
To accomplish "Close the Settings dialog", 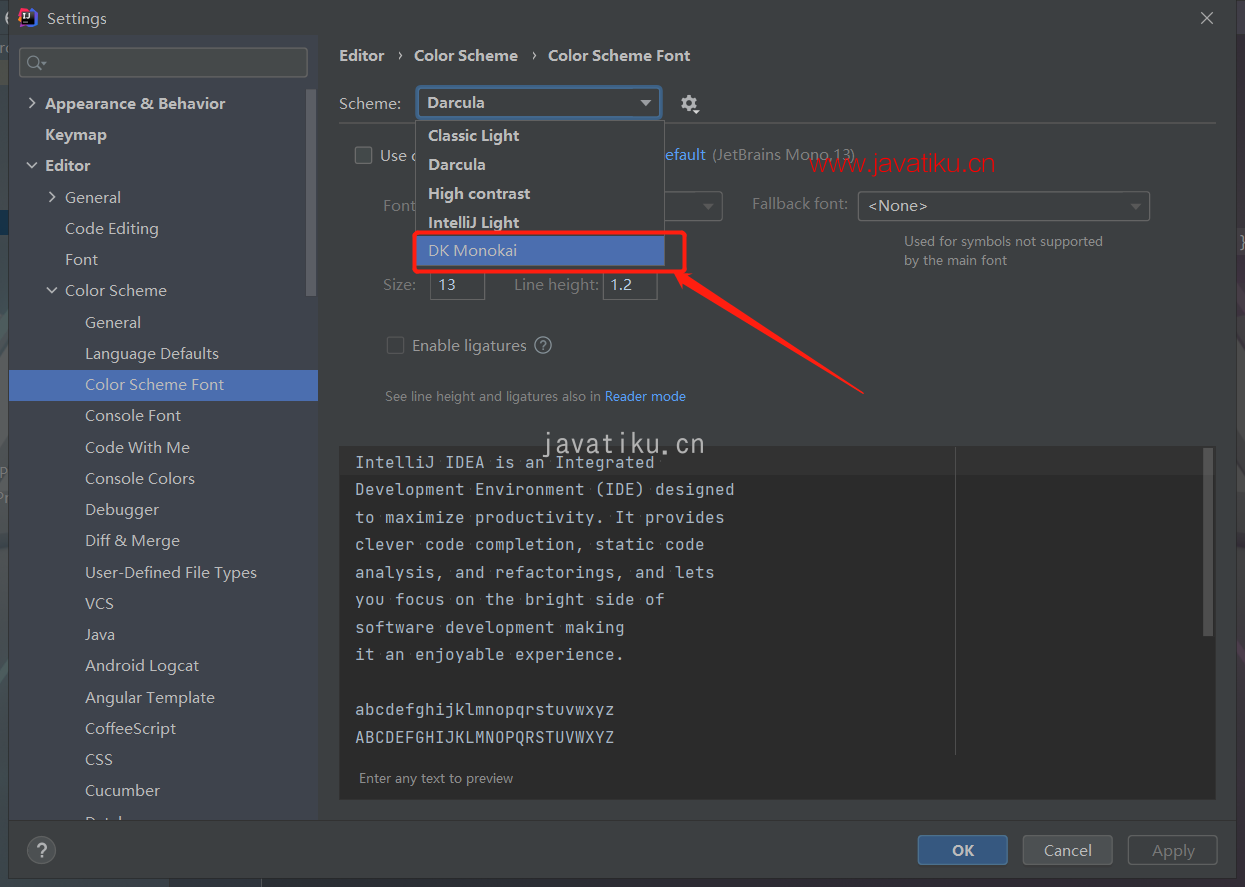I will click(x=1207, y=18).
